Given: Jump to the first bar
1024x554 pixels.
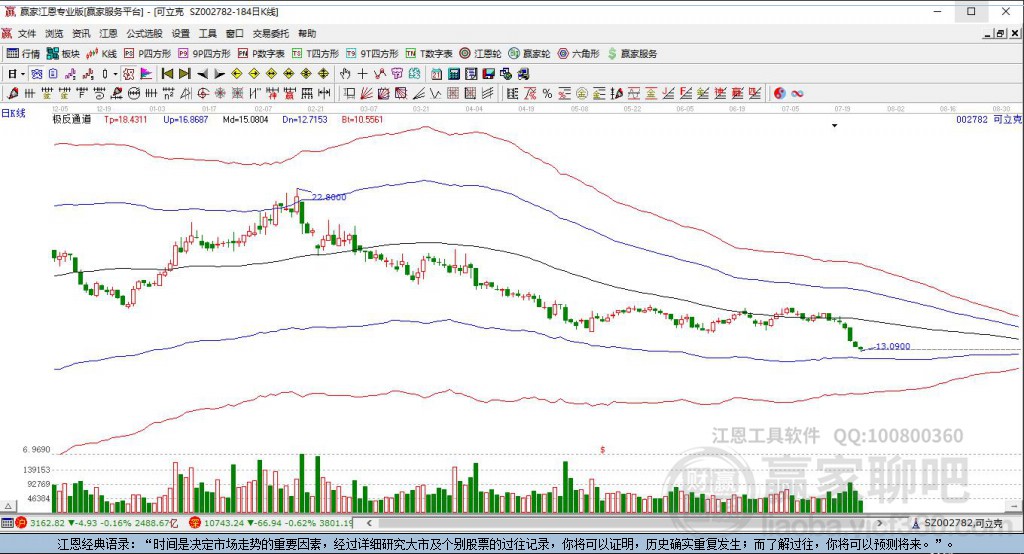Looking at the screenshot, I should click(x=167, y=74).
